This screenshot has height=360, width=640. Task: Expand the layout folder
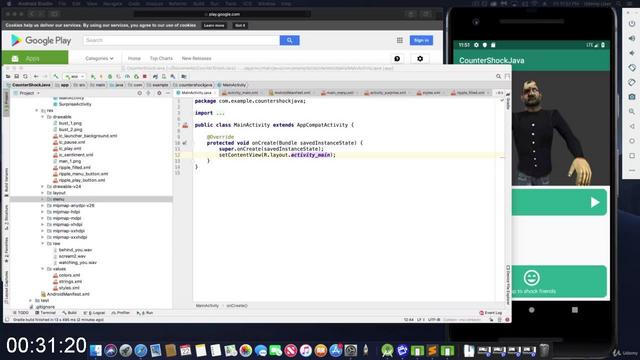(42, 193)
